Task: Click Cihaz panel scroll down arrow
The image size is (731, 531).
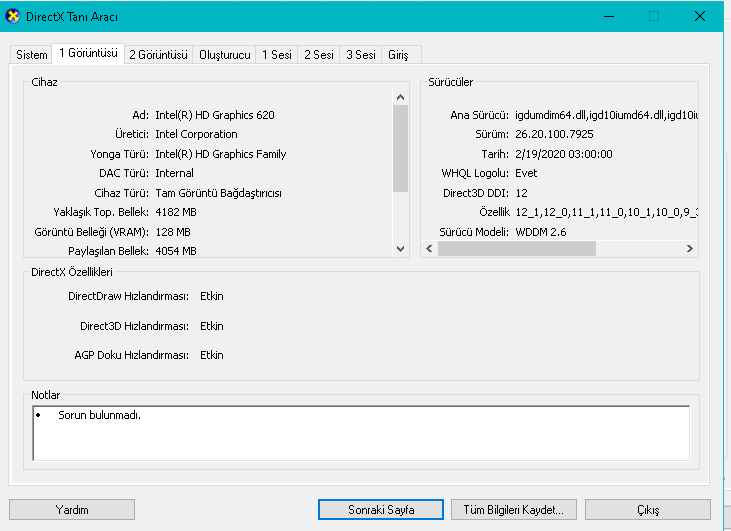Action: coord(400,248)
